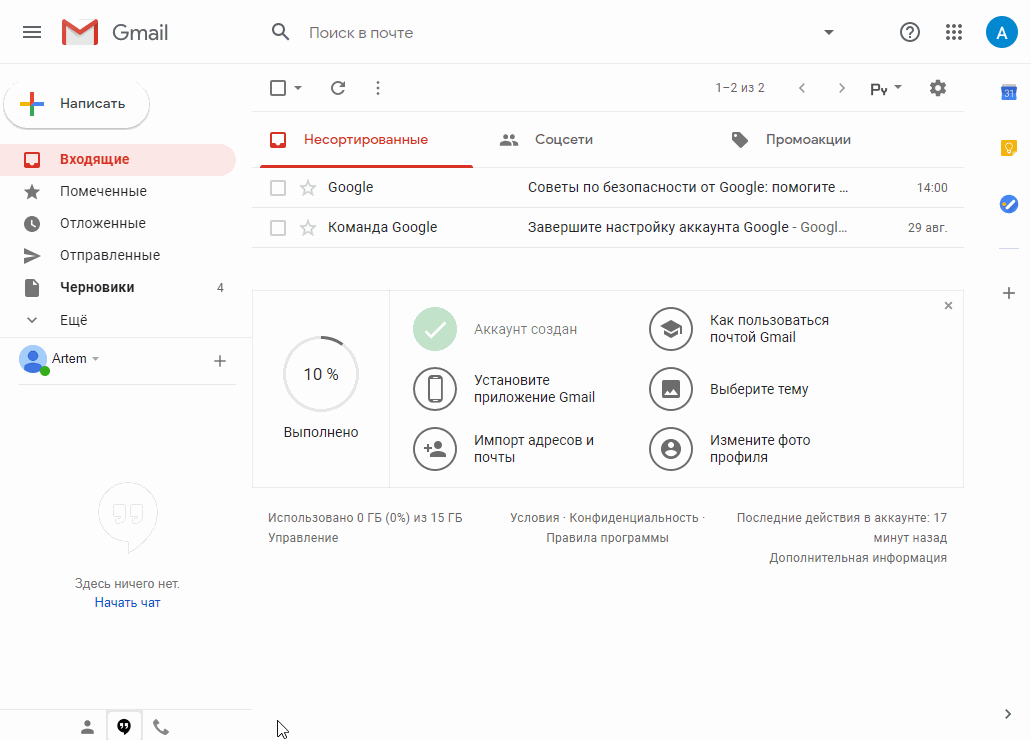Click the change profile photo icon

671,449
